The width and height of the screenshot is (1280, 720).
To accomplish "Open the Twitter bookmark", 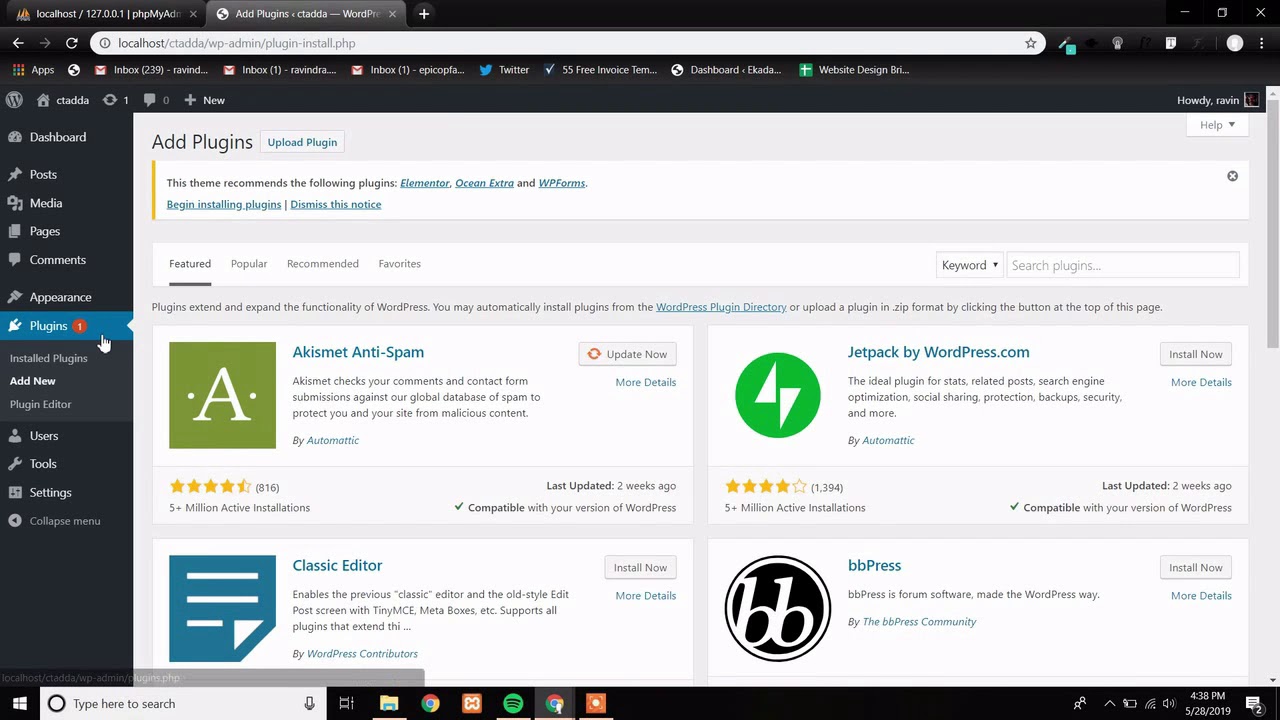I will coord(504,70).
